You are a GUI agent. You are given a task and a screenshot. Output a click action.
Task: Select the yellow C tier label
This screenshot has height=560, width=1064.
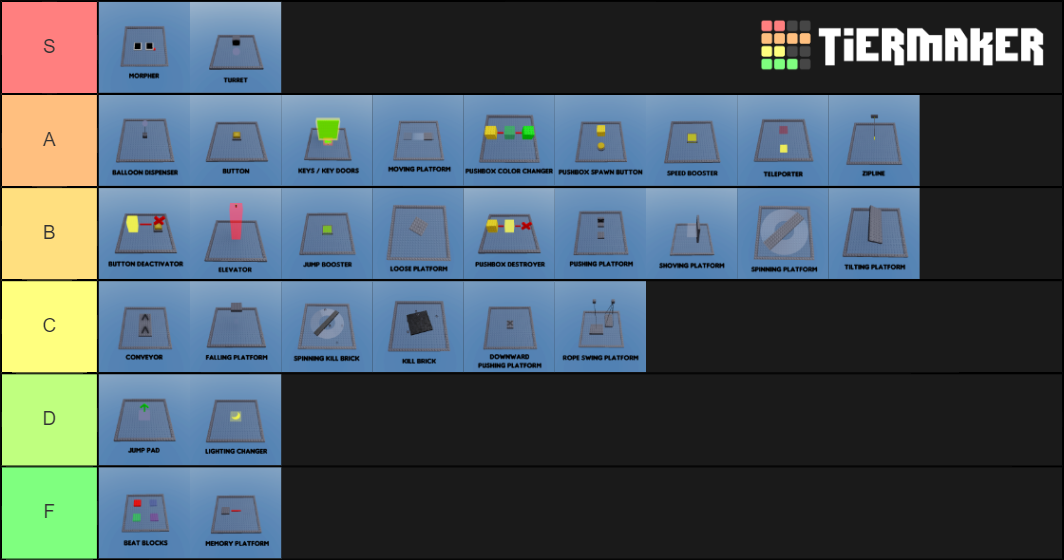coord(50,326)
